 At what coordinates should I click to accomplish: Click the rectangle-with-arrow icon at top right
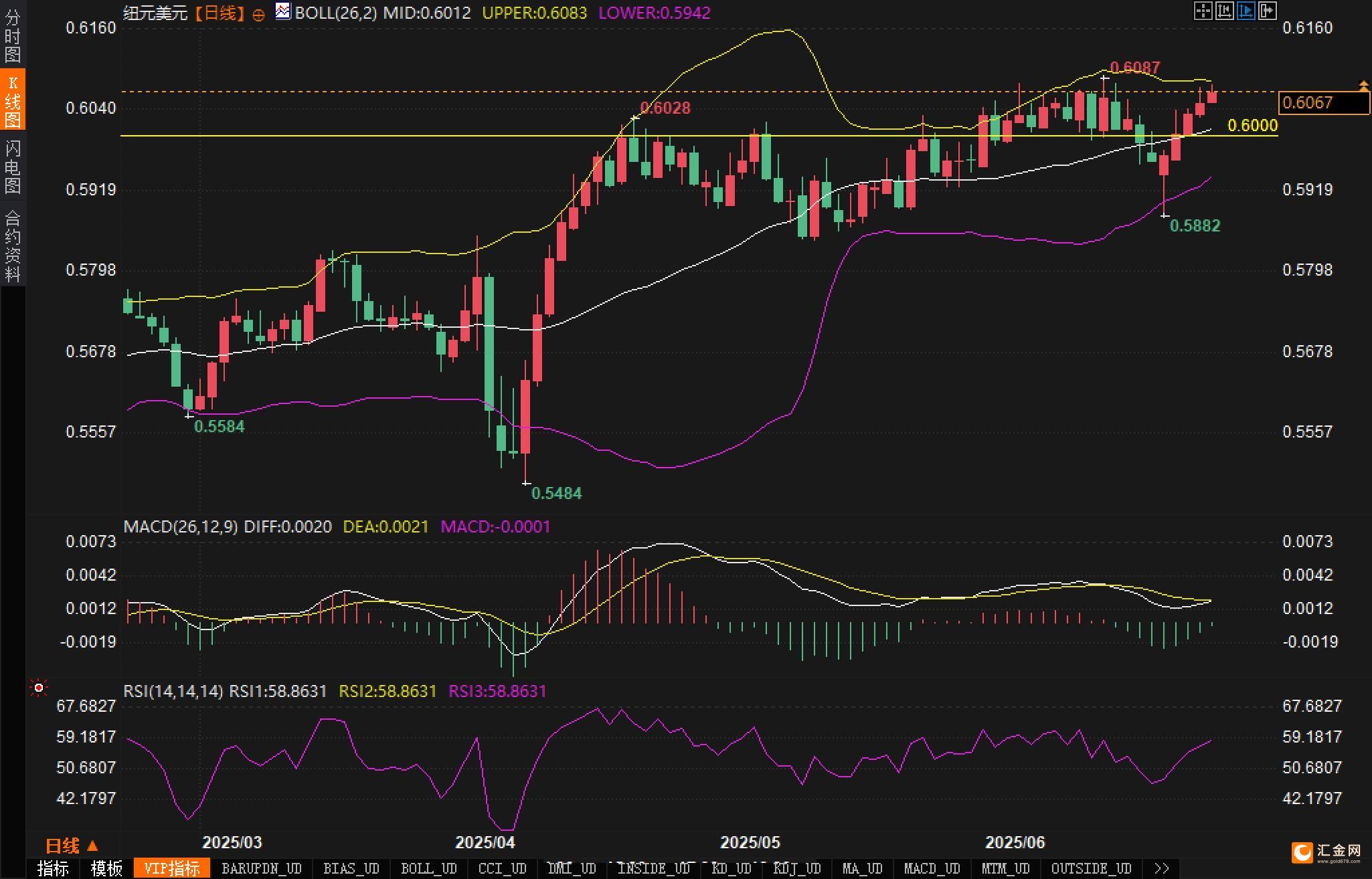[1267, 11]
